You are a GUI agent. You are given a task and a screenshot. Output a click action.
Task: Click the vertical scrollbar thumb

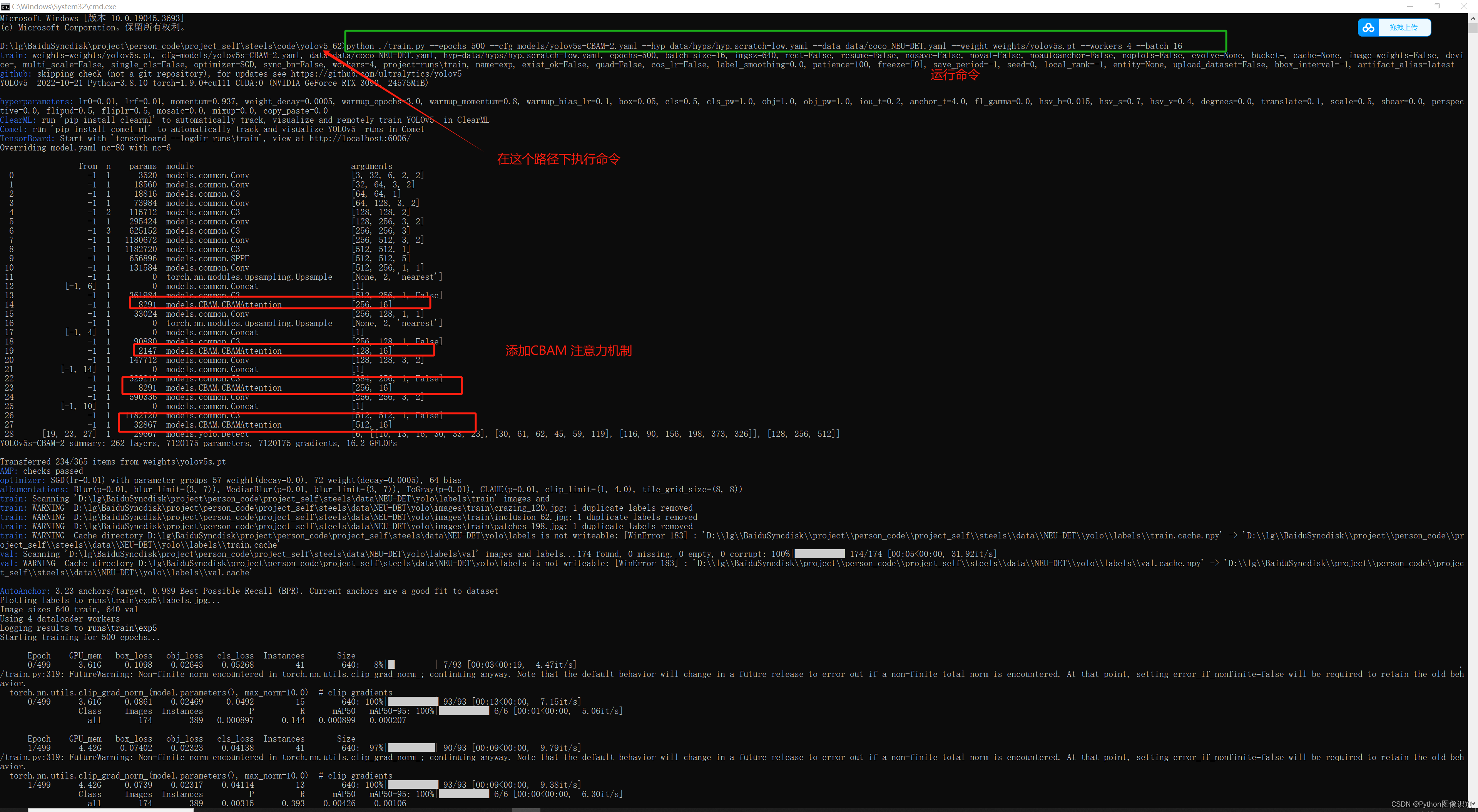1473,29
